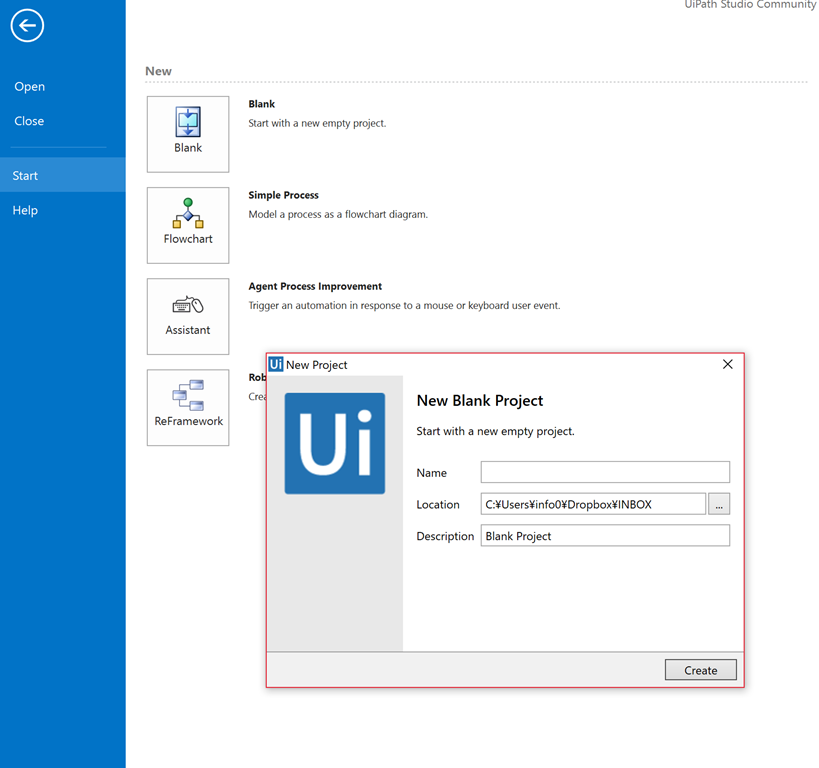
Task: Click the 'New Project' dialog title text
Action: point(317,365)
